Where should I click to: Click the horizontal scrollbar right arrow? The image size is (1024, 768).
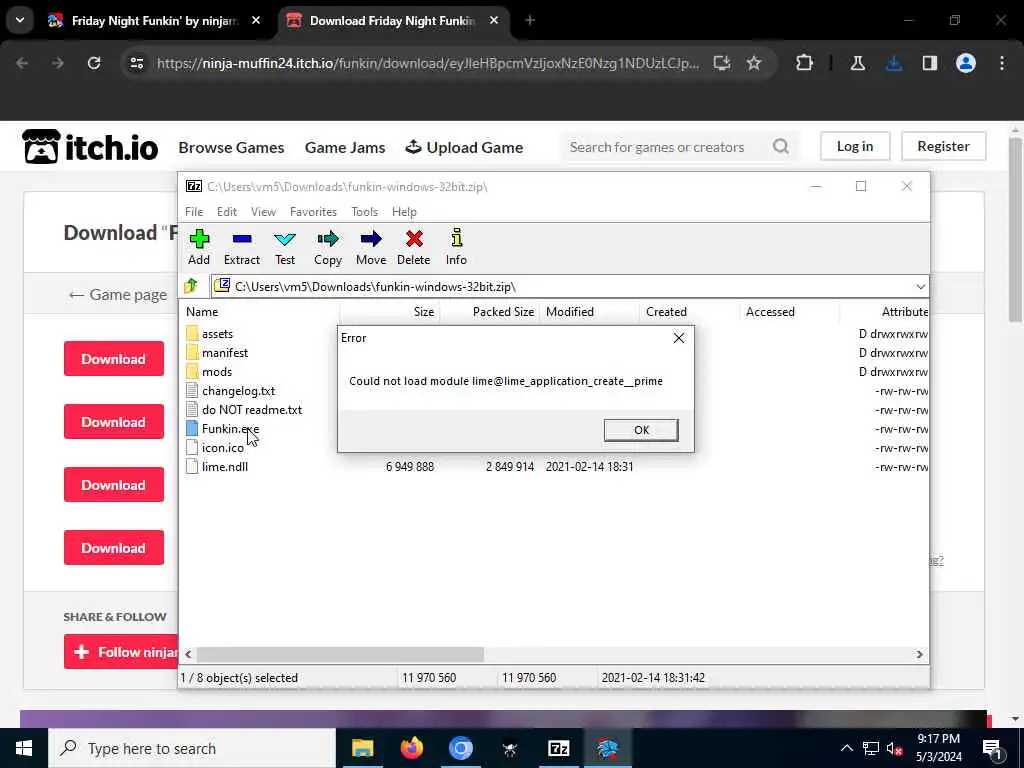pyautogui.click(x=920, y=654)
